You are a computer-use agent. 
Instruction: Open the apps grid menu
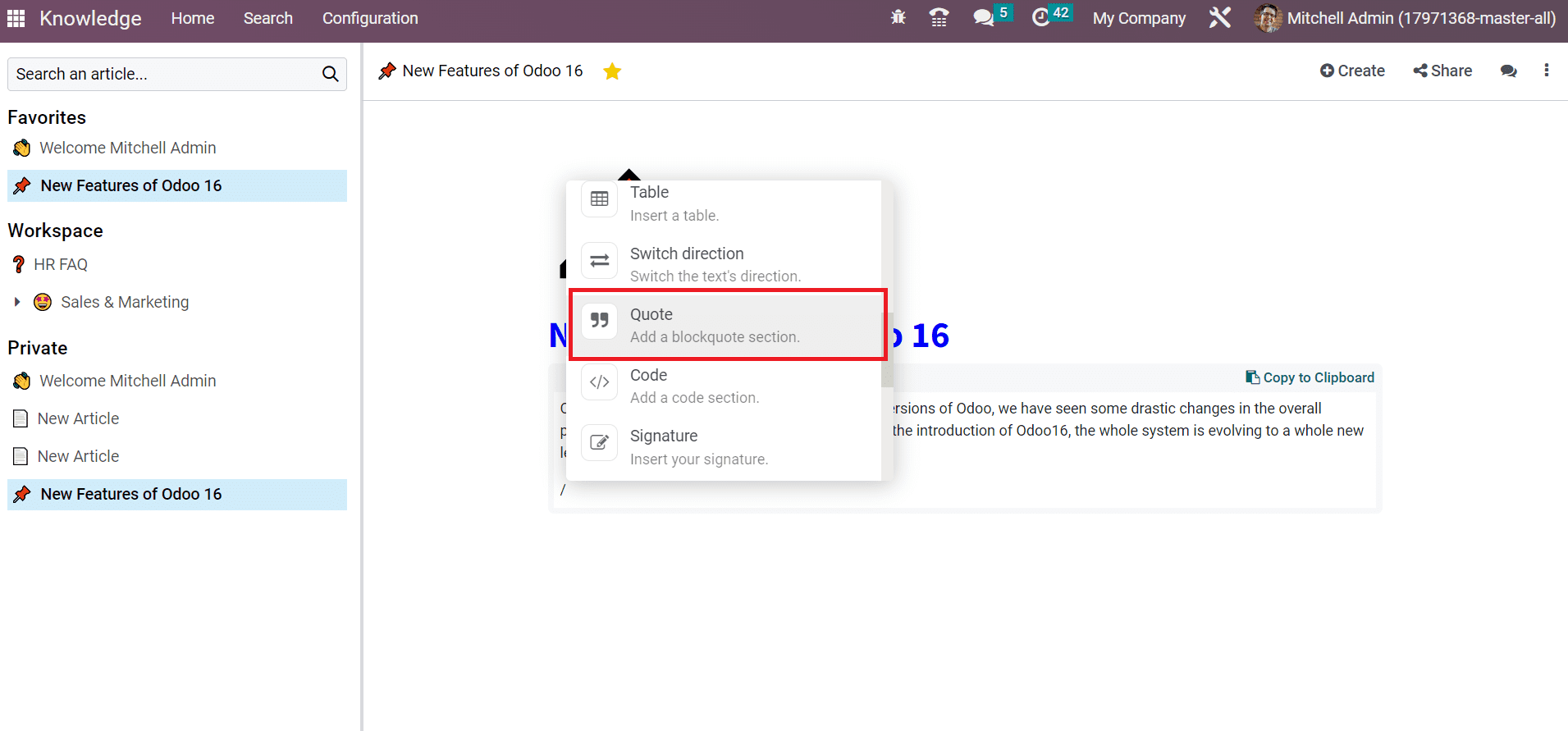[x=16, y=18]
